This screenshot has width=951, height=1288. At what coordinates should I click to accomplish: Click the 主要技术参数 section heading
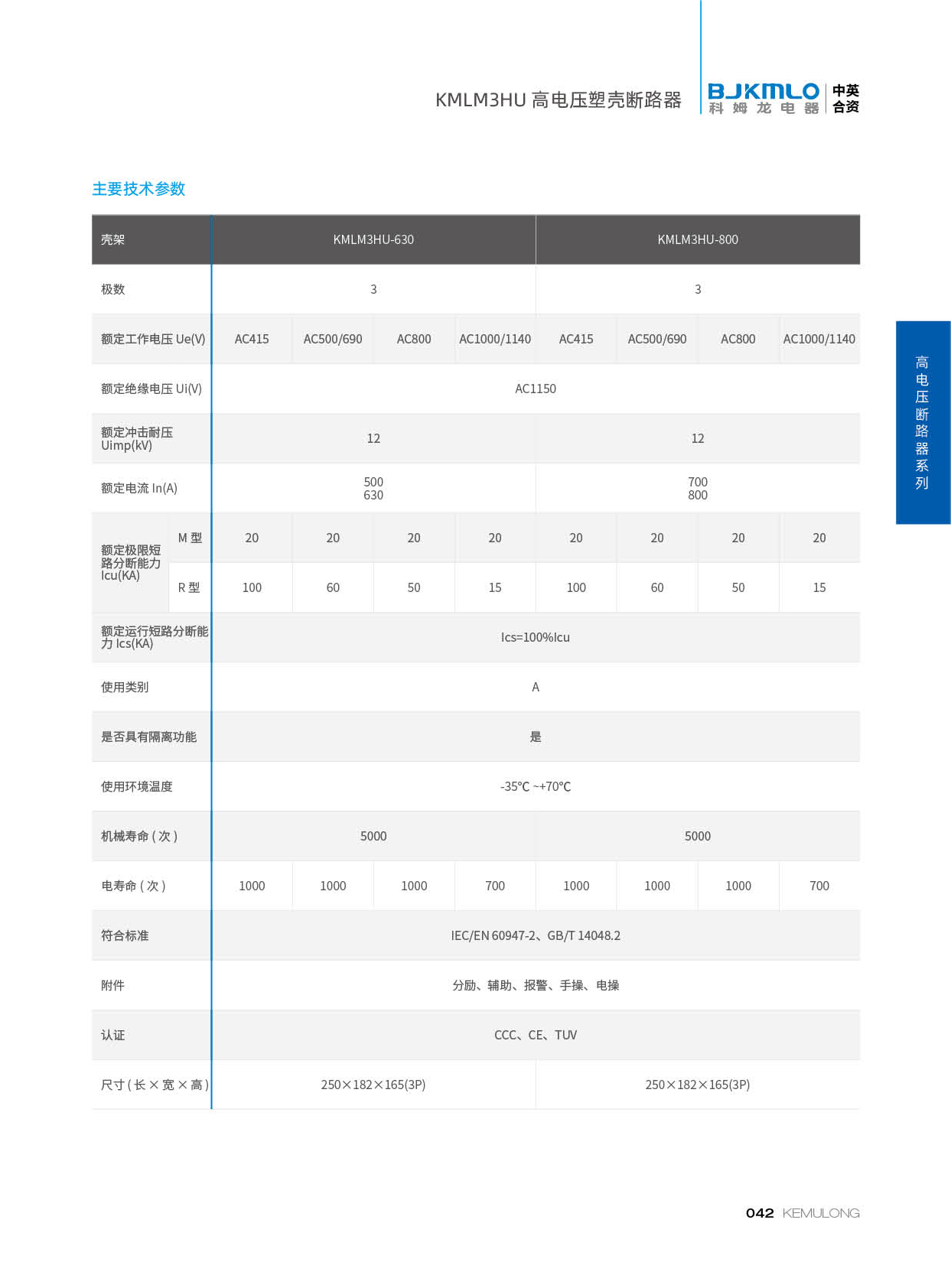coord(138,189)
